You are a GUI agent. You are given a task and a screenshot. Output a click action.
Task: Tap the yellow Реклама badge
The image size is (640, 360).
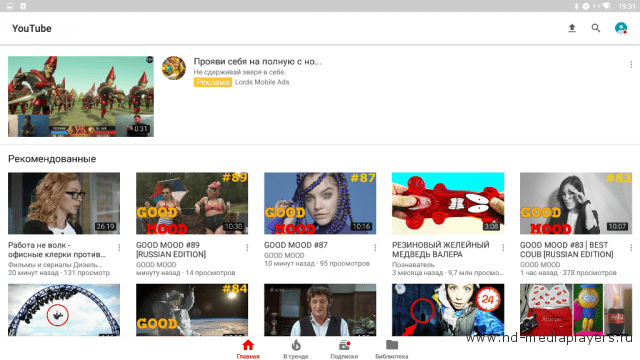(213, 82)
